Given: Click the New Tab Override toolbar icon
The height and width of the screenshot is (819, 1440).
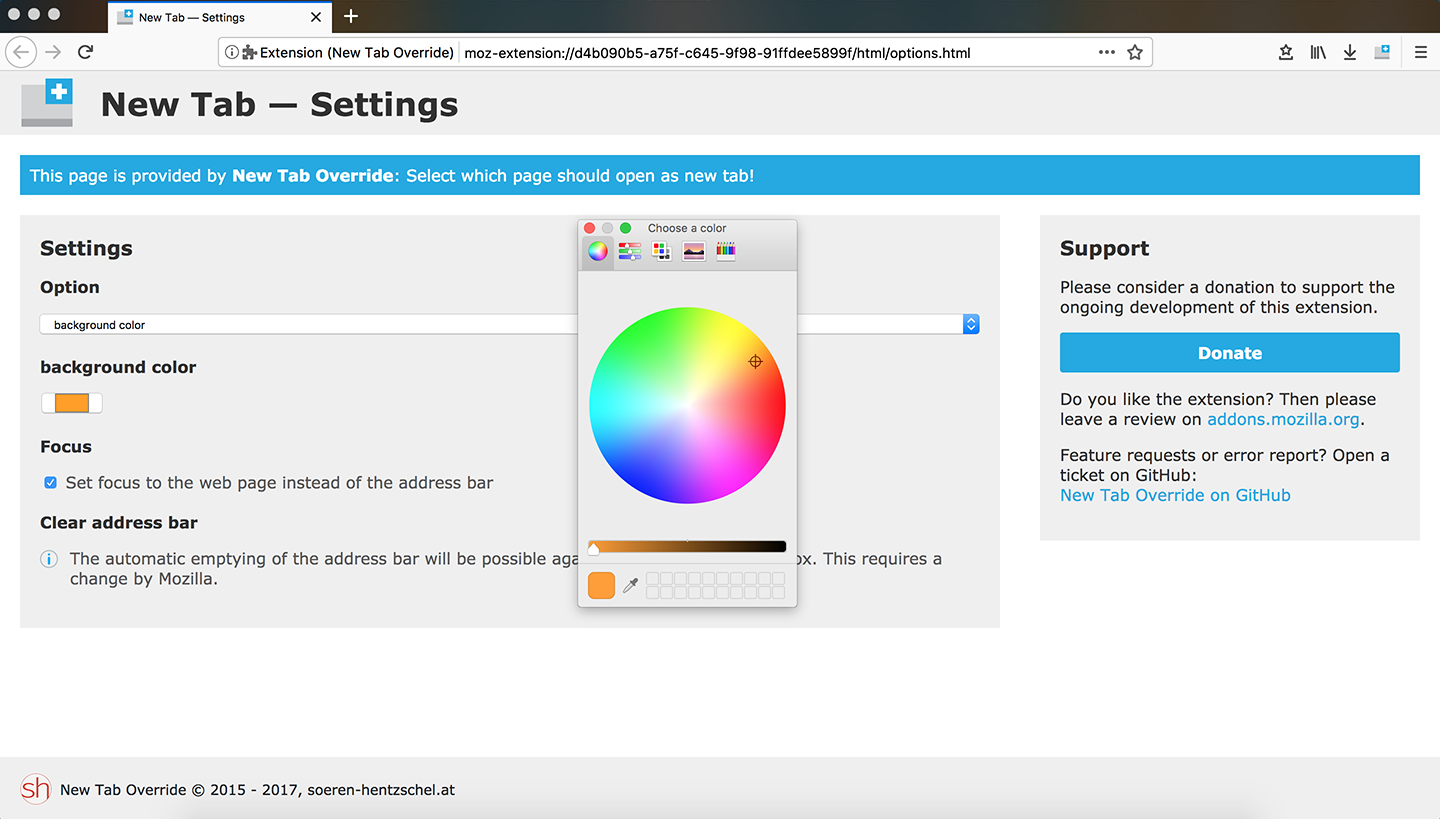Looking at the screenshot, I should coord(1382,53).
